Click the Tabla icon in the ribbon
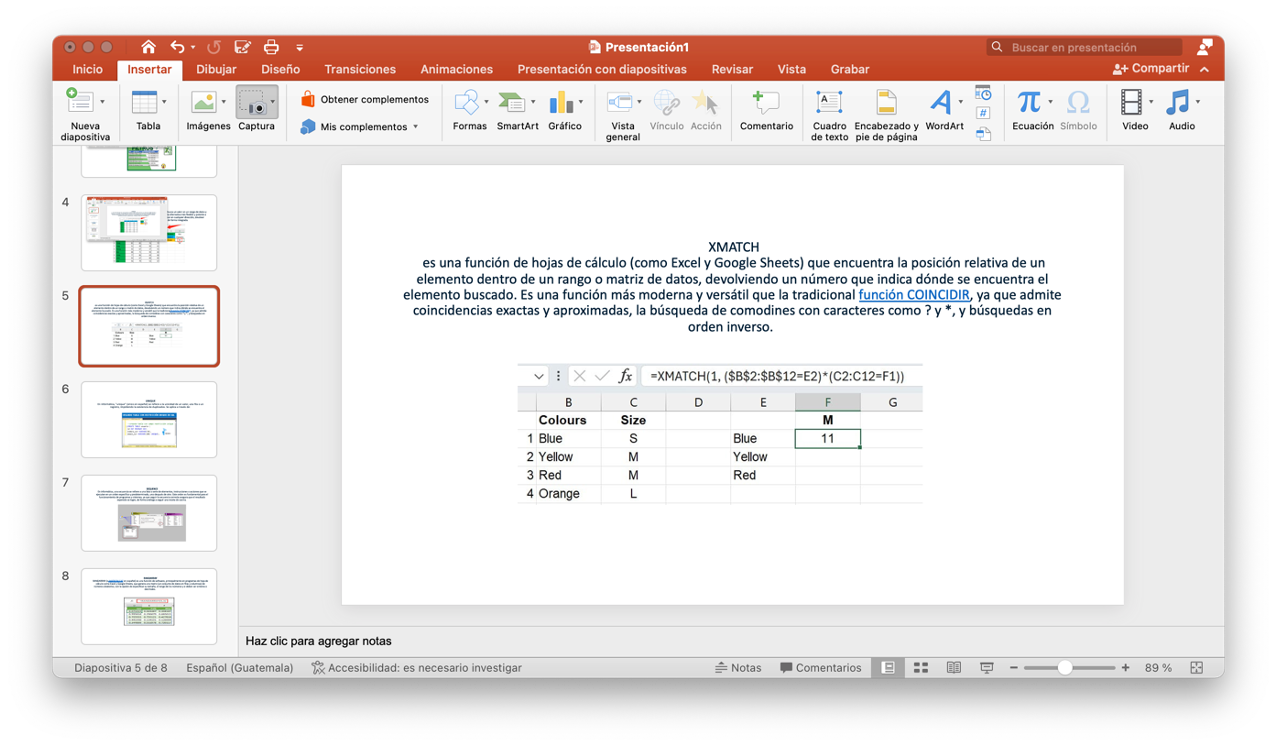 (x=145, y=103)
